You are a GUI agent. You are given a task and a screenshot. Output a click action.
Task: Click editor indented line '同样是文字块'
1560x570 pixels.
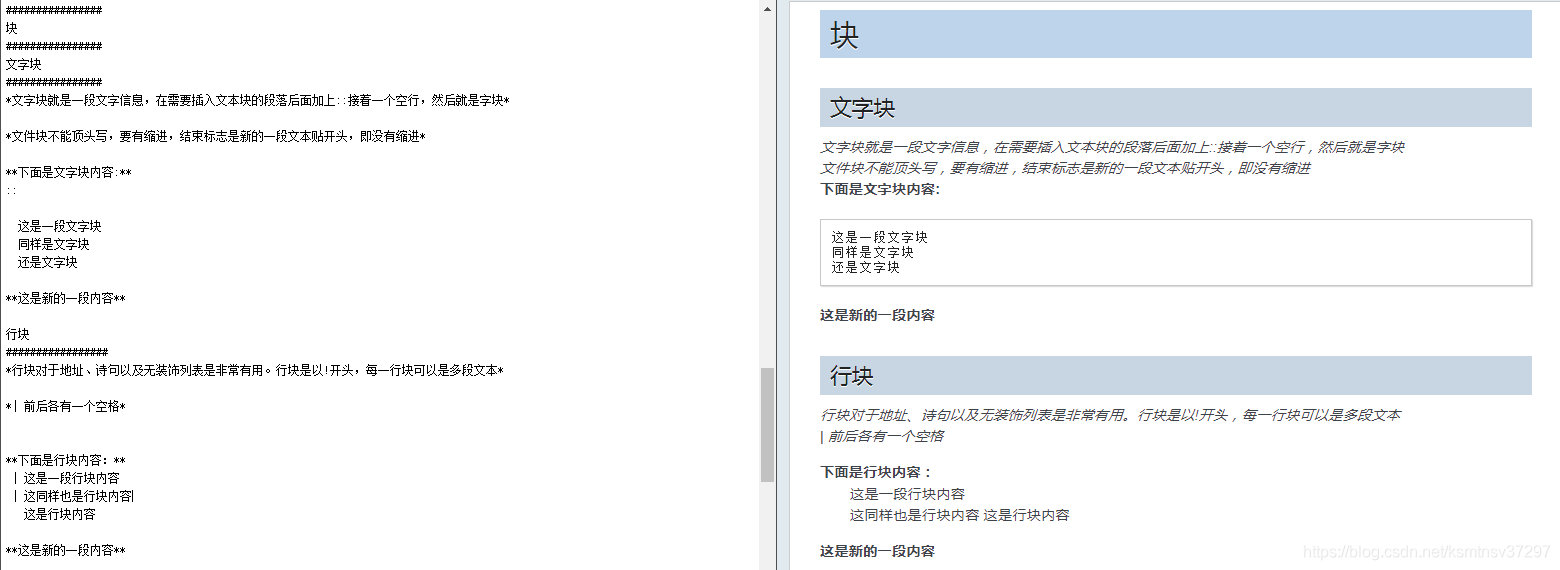coord(54,244)
